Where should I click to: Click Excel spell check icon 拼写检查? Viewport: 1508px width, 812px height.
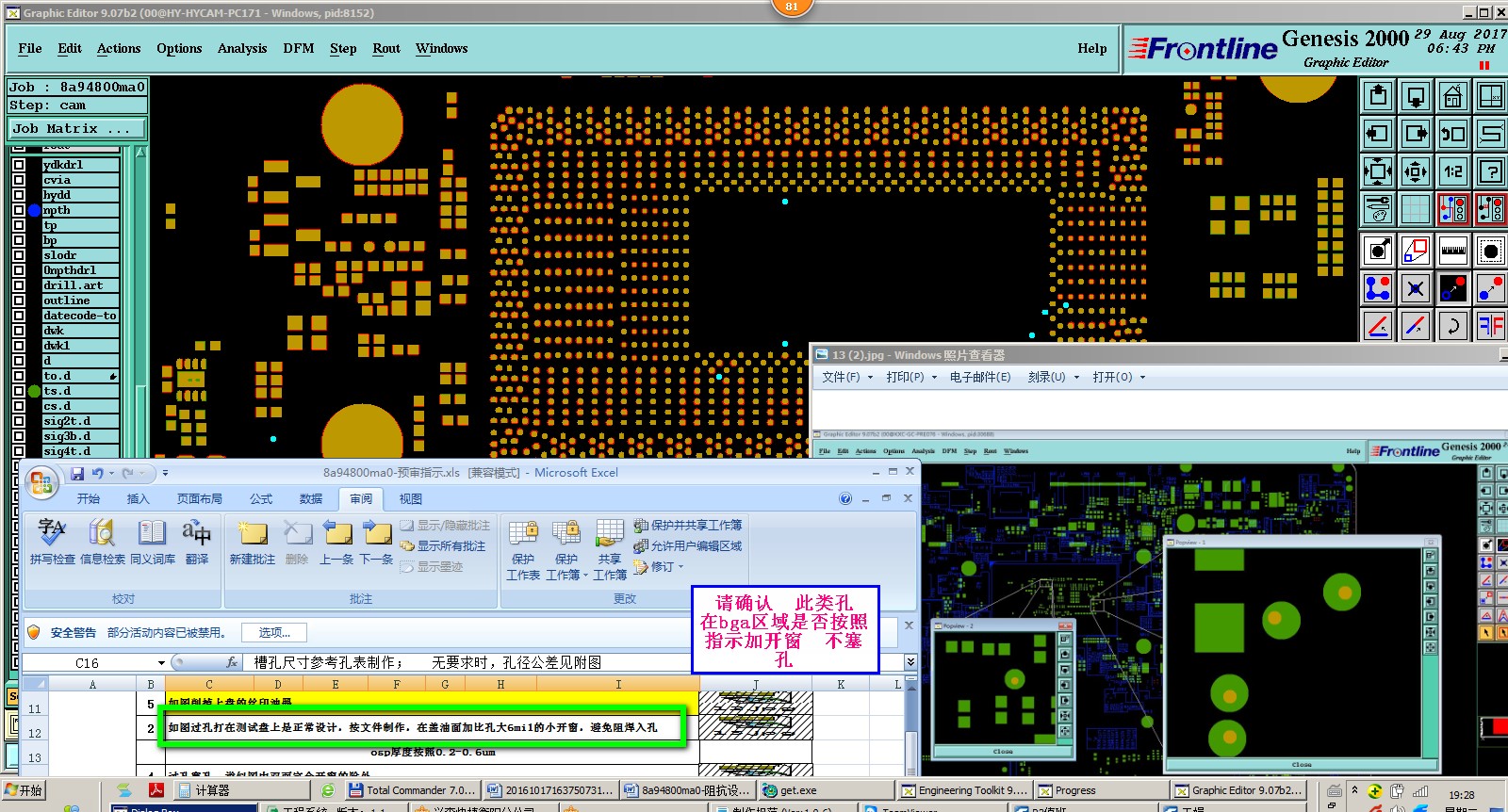(52, 542)
